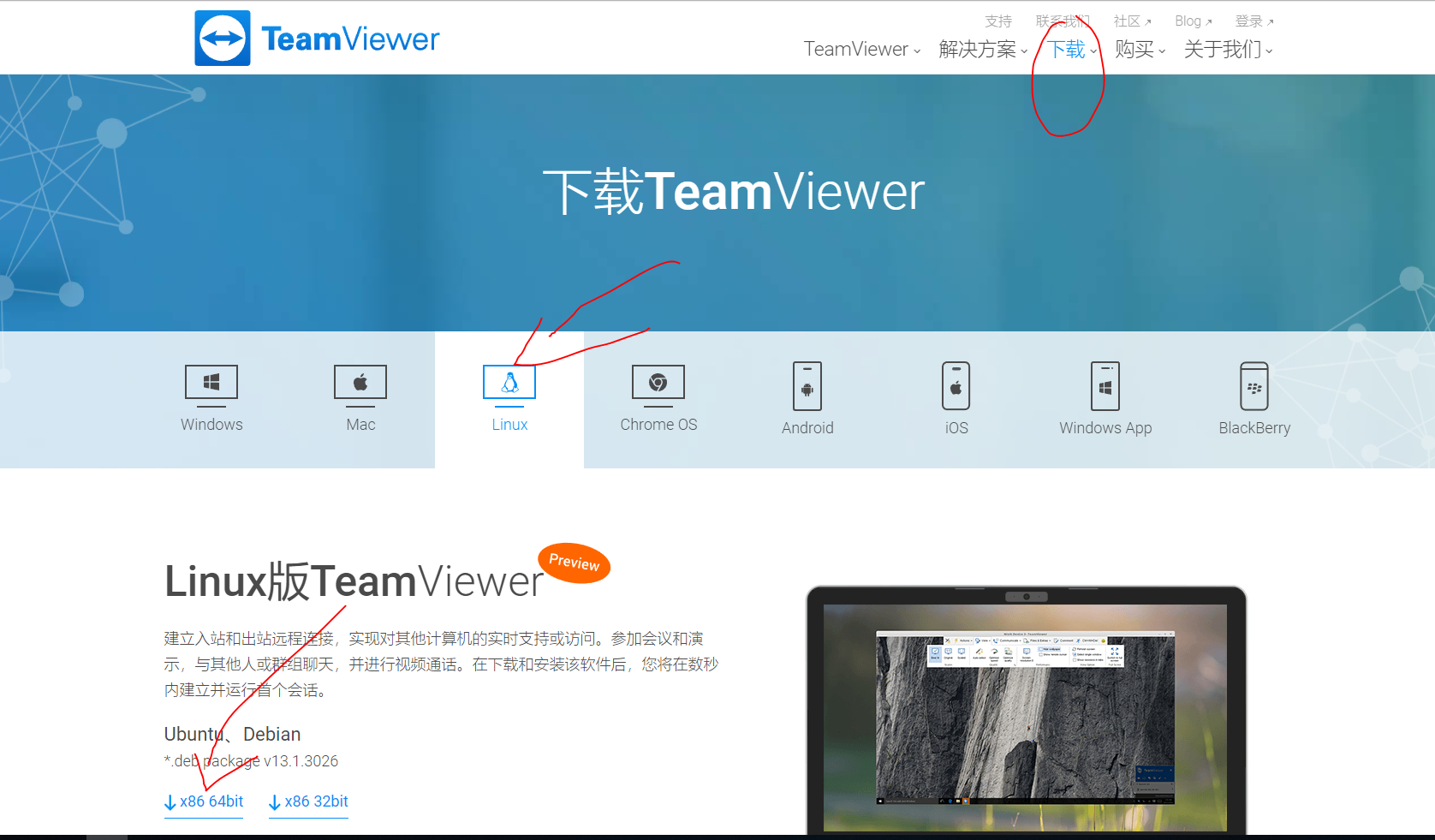Select the Windows App phone icon
The image size is (1435, 840).
coord(1105,386)
